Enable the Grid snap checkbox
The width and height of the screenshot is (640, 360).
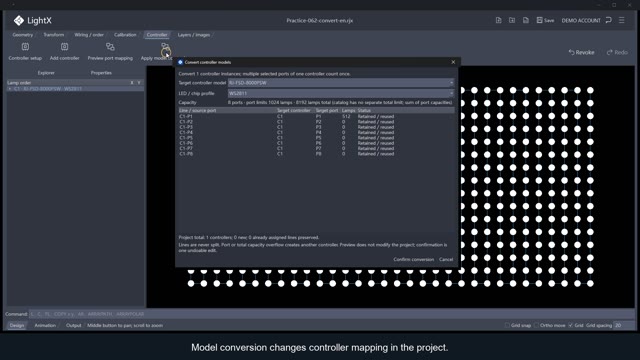pos(507,325)
